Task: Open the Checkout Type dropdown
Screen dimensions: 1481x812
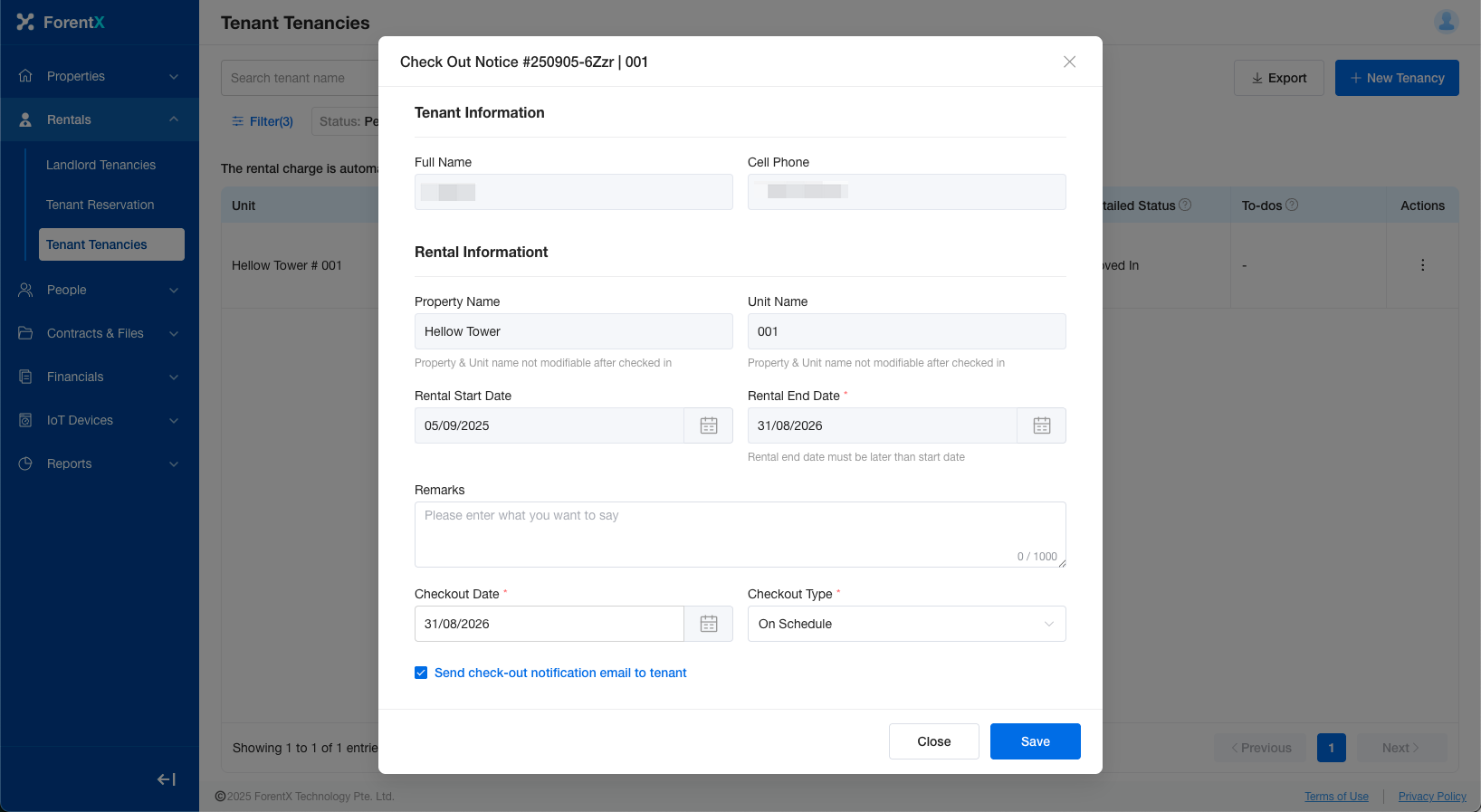Action: point(906,624)
